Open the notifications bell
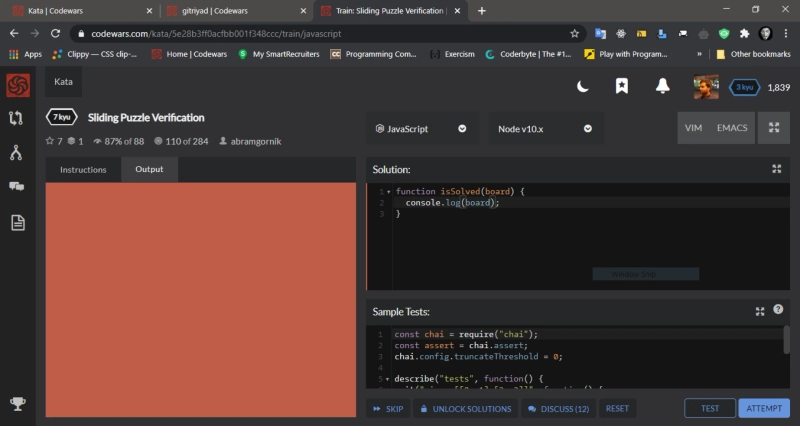800x426 pixels. point(662,86)
